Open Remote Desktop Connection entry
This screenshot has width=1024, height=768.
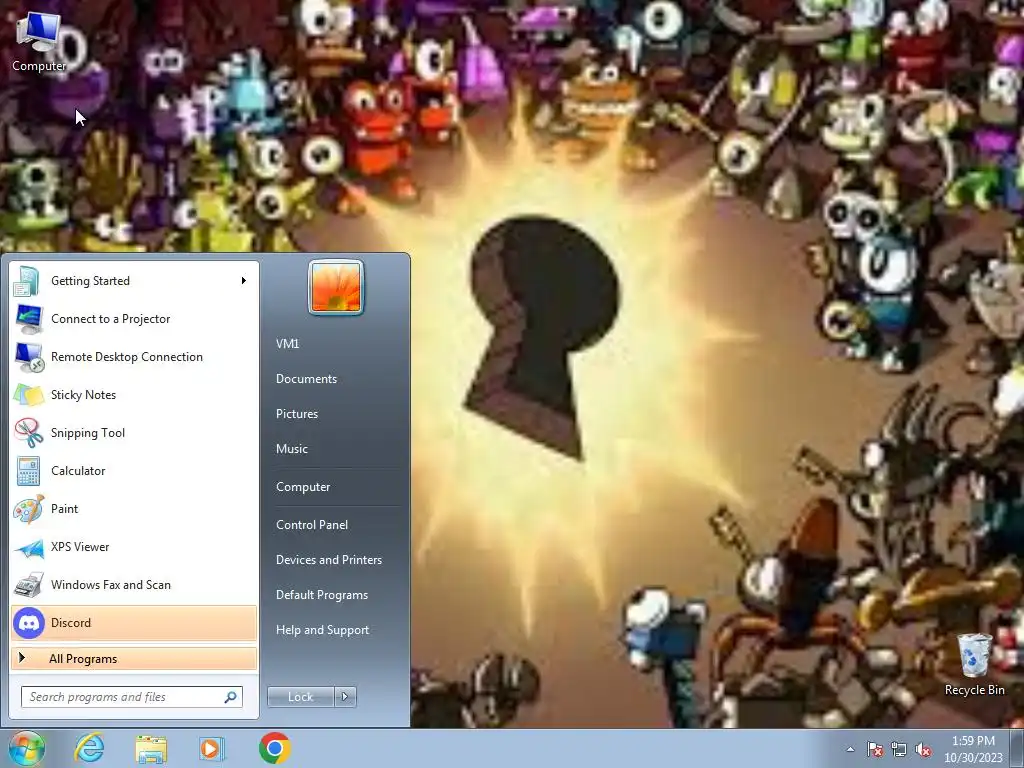(134, 357)
